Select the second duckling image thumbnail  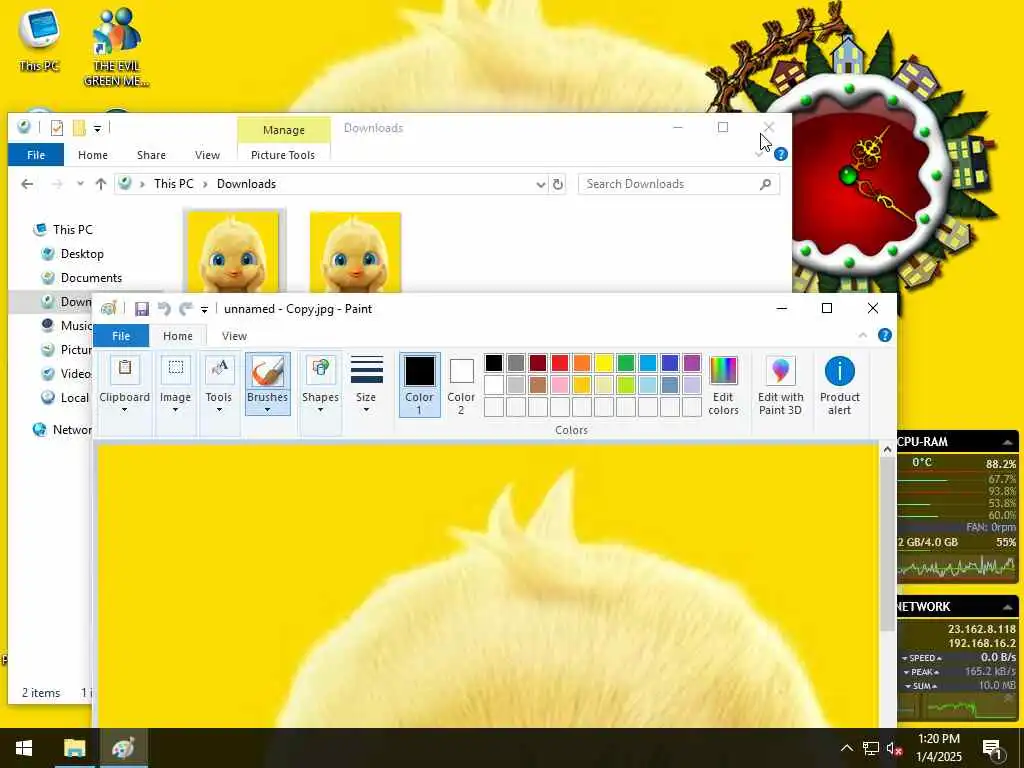tap(355, 251)
